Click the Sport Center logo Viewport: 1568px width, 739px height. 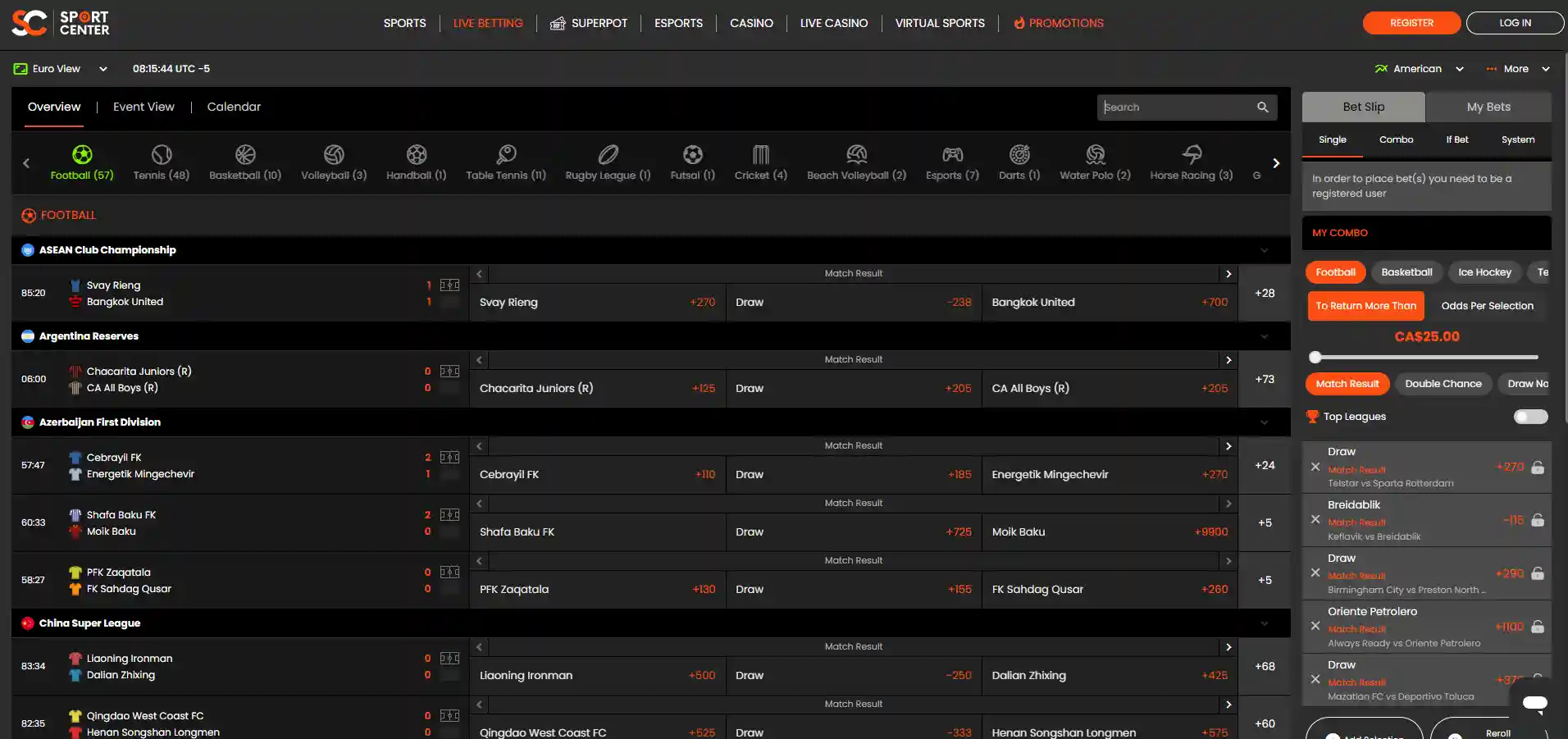tap(61, 23)
